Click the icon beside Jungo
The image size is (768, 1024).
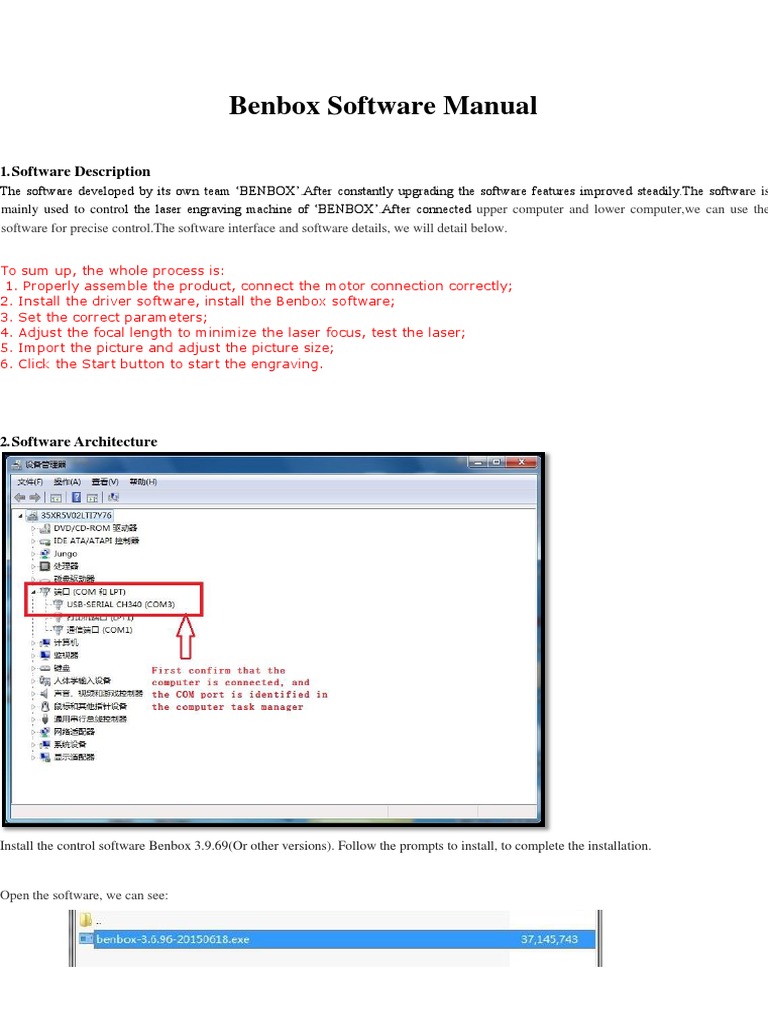point(45,553)
